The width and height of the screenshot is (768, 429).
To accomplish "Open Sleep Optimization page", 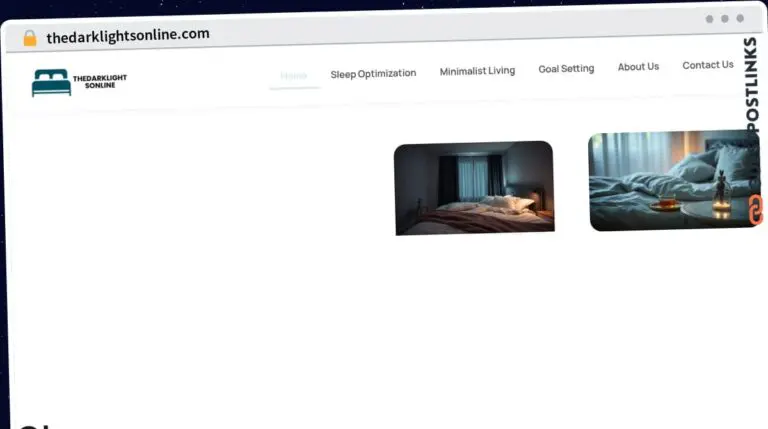I will point(373,74).
